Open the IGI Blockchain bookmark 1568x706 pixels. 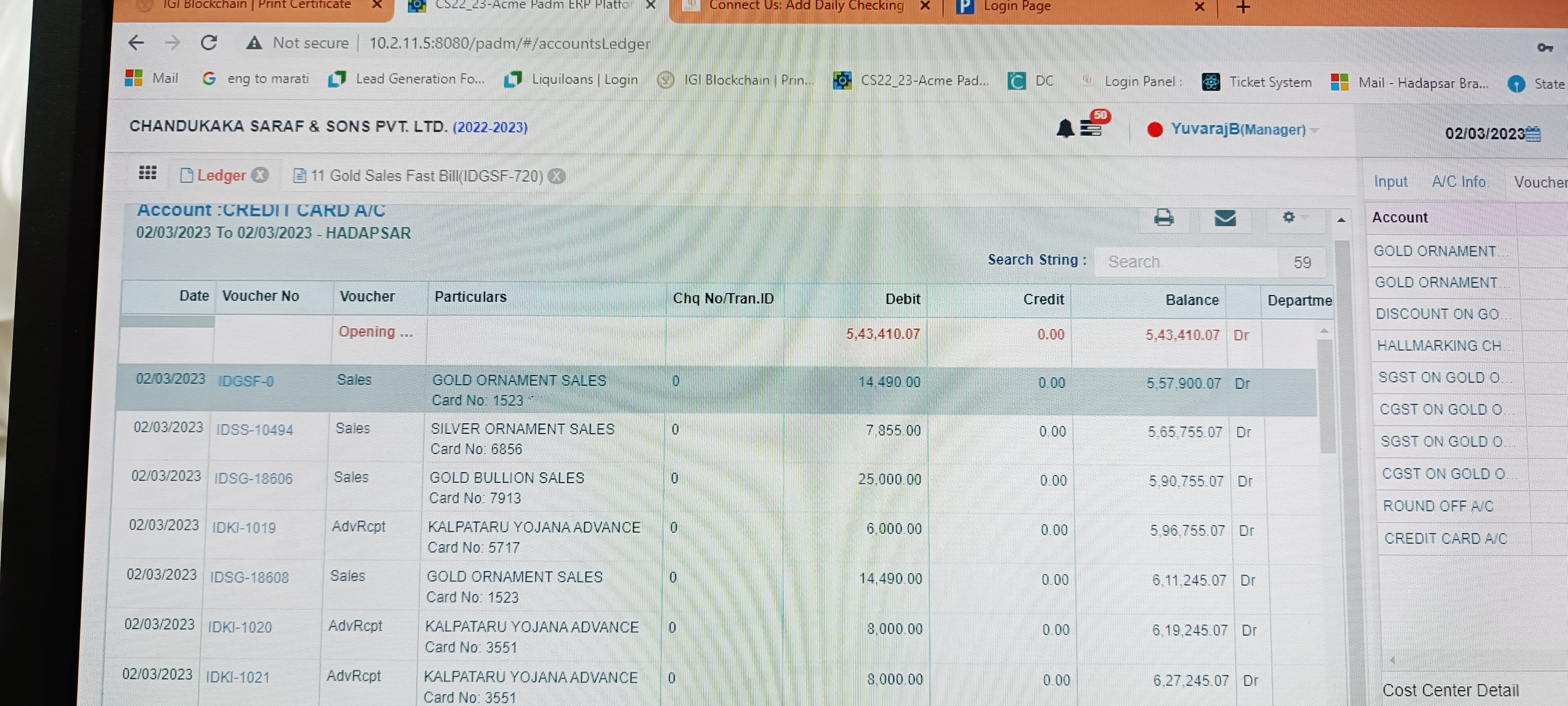(735, 80)
